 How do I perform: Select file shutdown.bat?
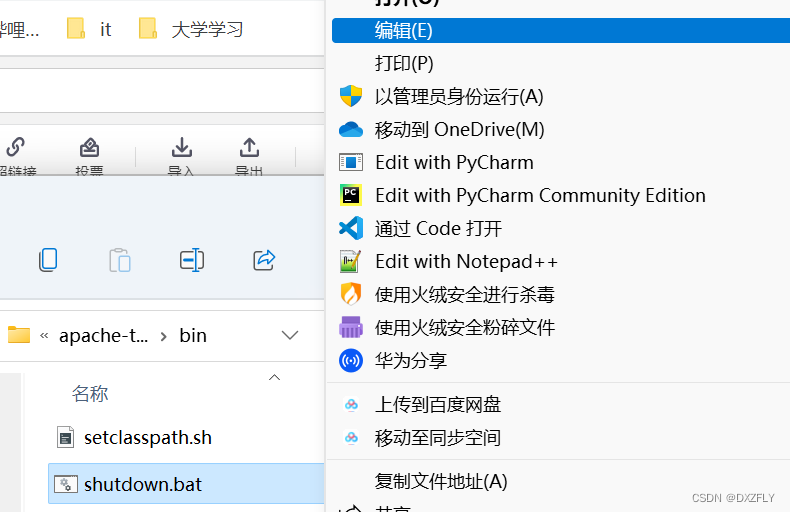click(186, 484)
